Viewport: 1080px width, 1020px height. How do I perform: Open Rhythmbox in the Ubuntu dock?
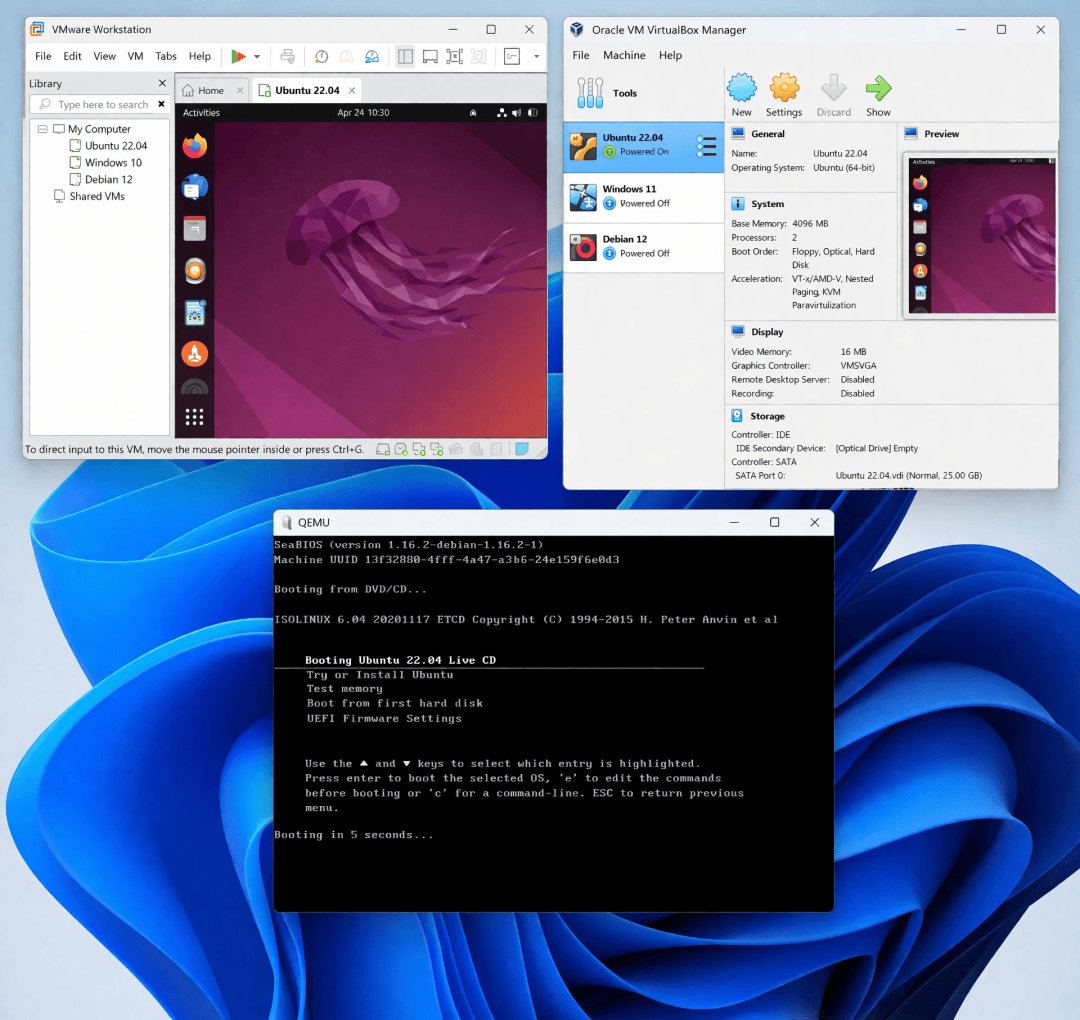pos(195,271)
